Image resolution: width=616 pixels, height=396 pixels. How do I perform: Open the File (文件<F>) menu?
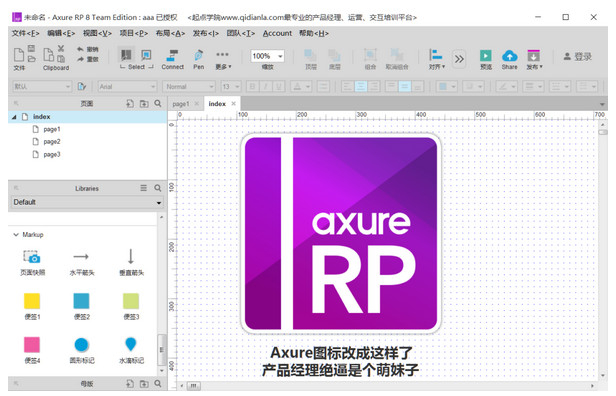pos(26,33)
